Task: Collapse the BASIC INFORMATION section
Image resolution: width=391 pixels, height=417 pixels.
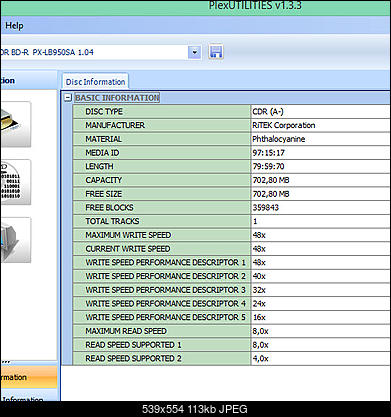Action: pos(68,98)
